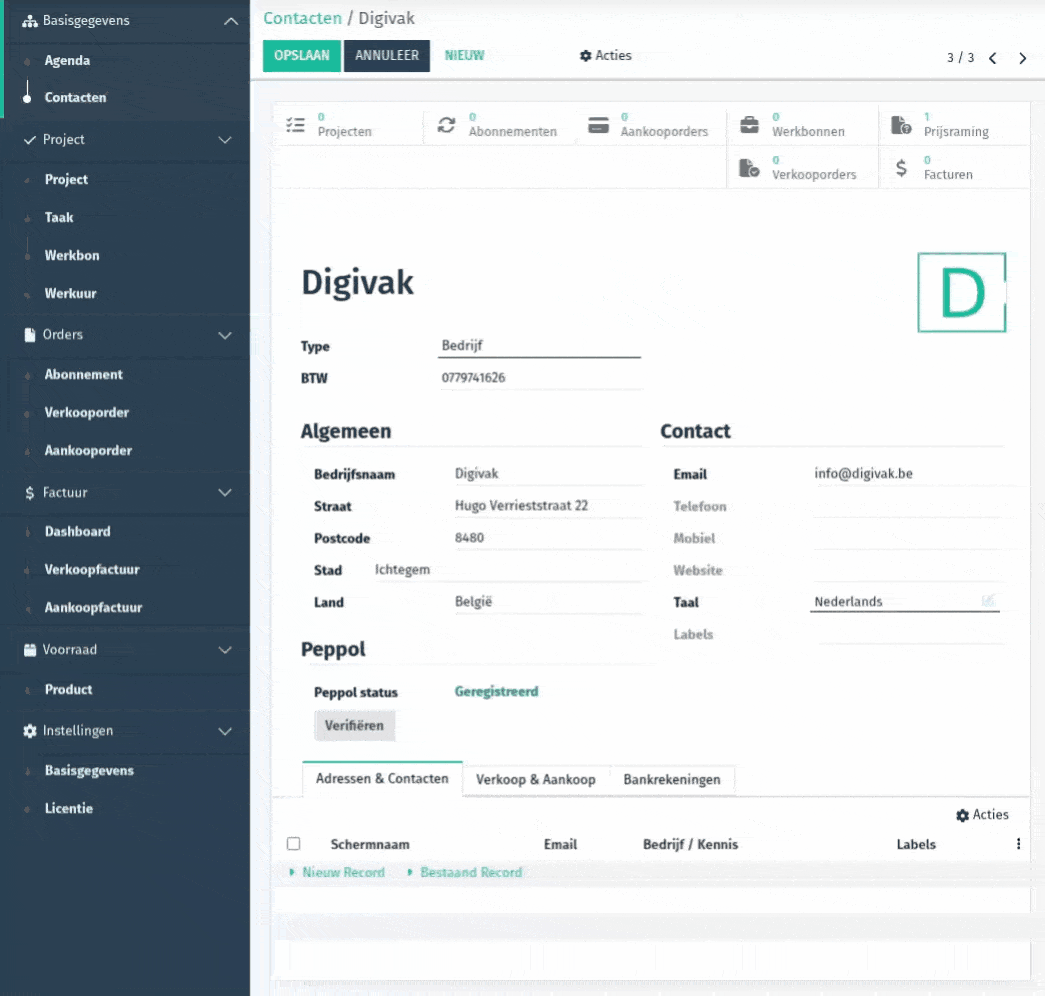Open Abonnement in the sidebar
Image resolution: width=1045 pixels, height=996 pixels.
(84, 375)
